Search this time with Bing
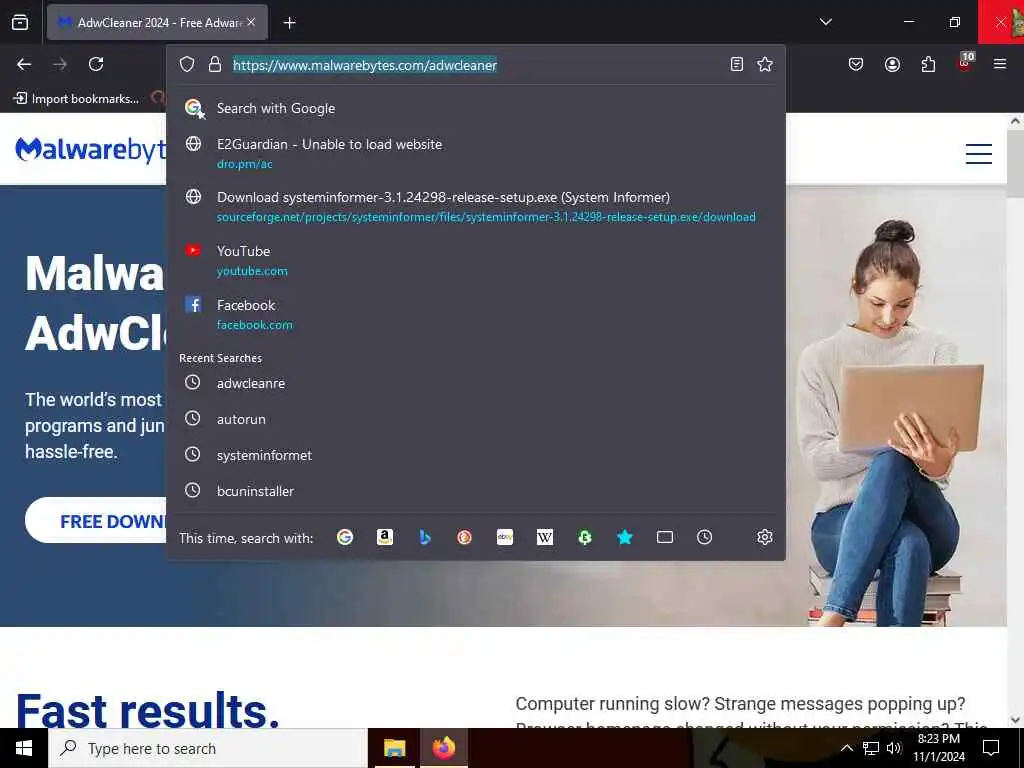Image resolution: width=1024 pixels, height=768 pixels. [x=424, y=537]
